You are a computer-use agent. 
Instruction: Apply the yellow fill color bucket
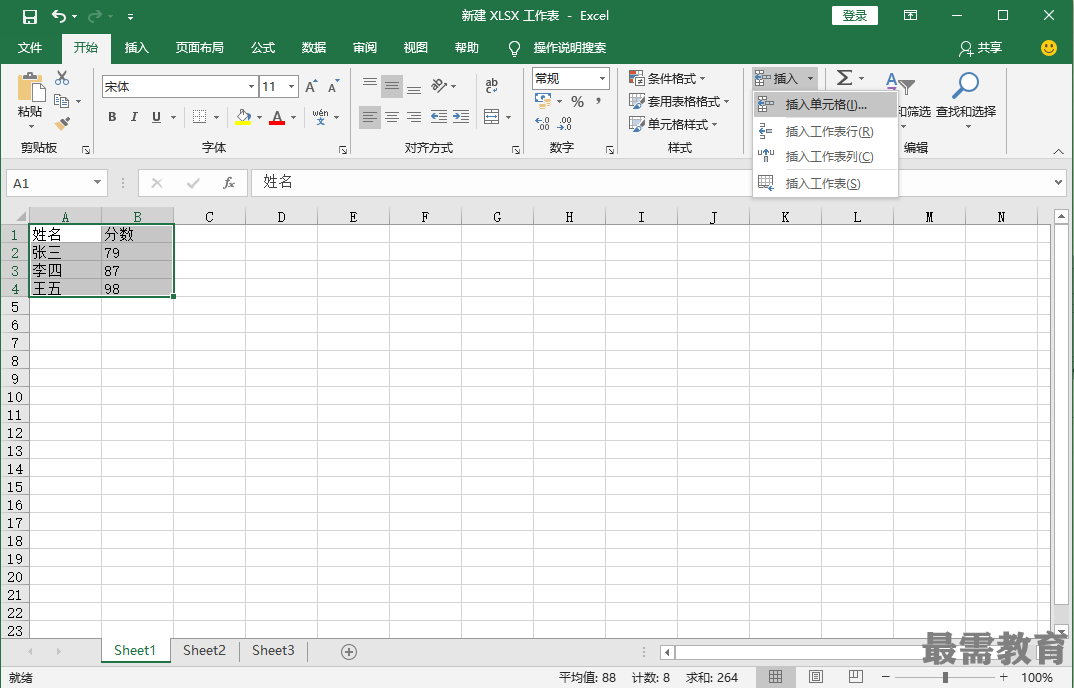pos(243,117)
